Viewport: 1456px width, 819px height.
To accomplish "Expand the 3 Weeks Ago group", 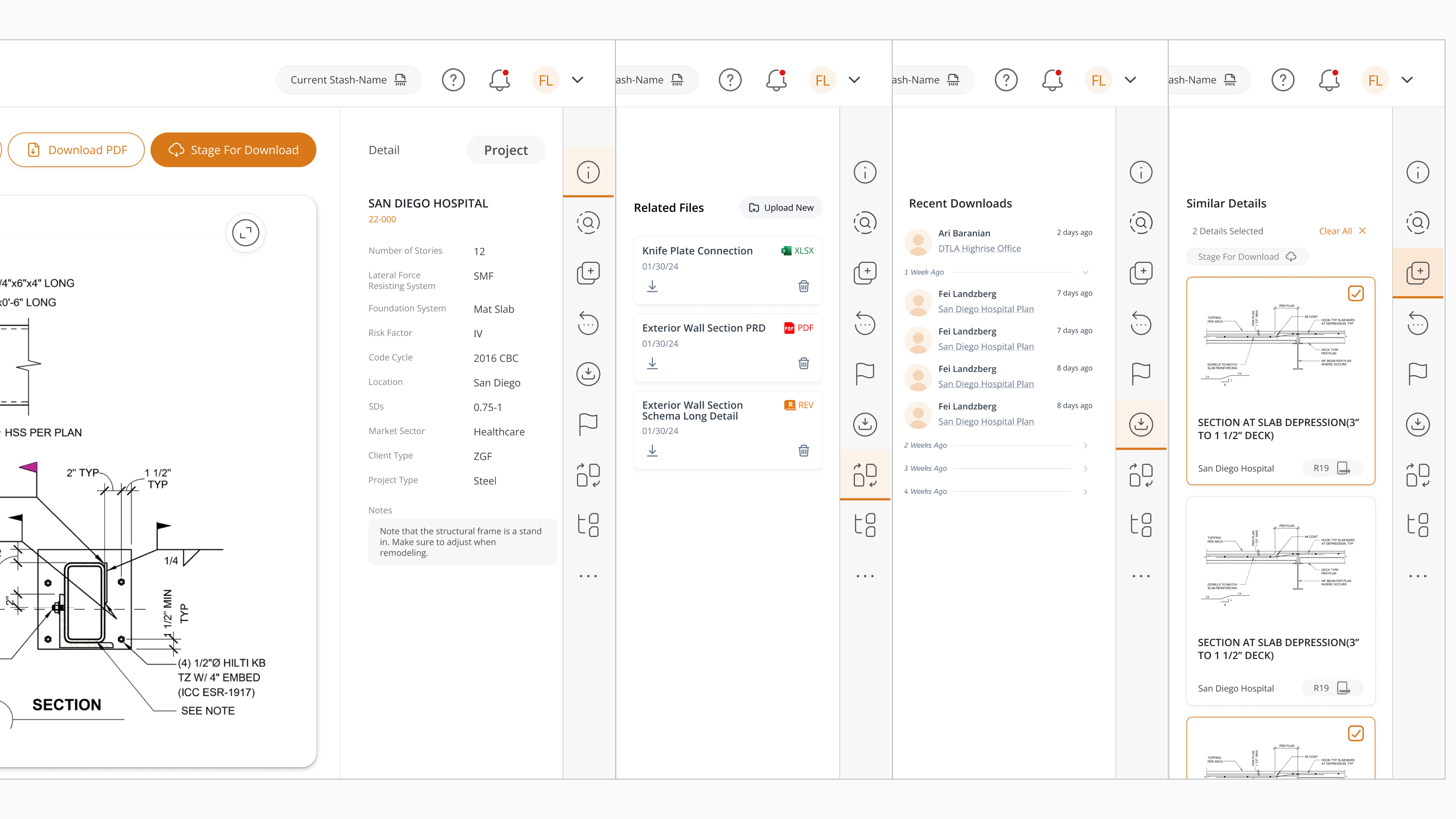I will coord(1085,469).
